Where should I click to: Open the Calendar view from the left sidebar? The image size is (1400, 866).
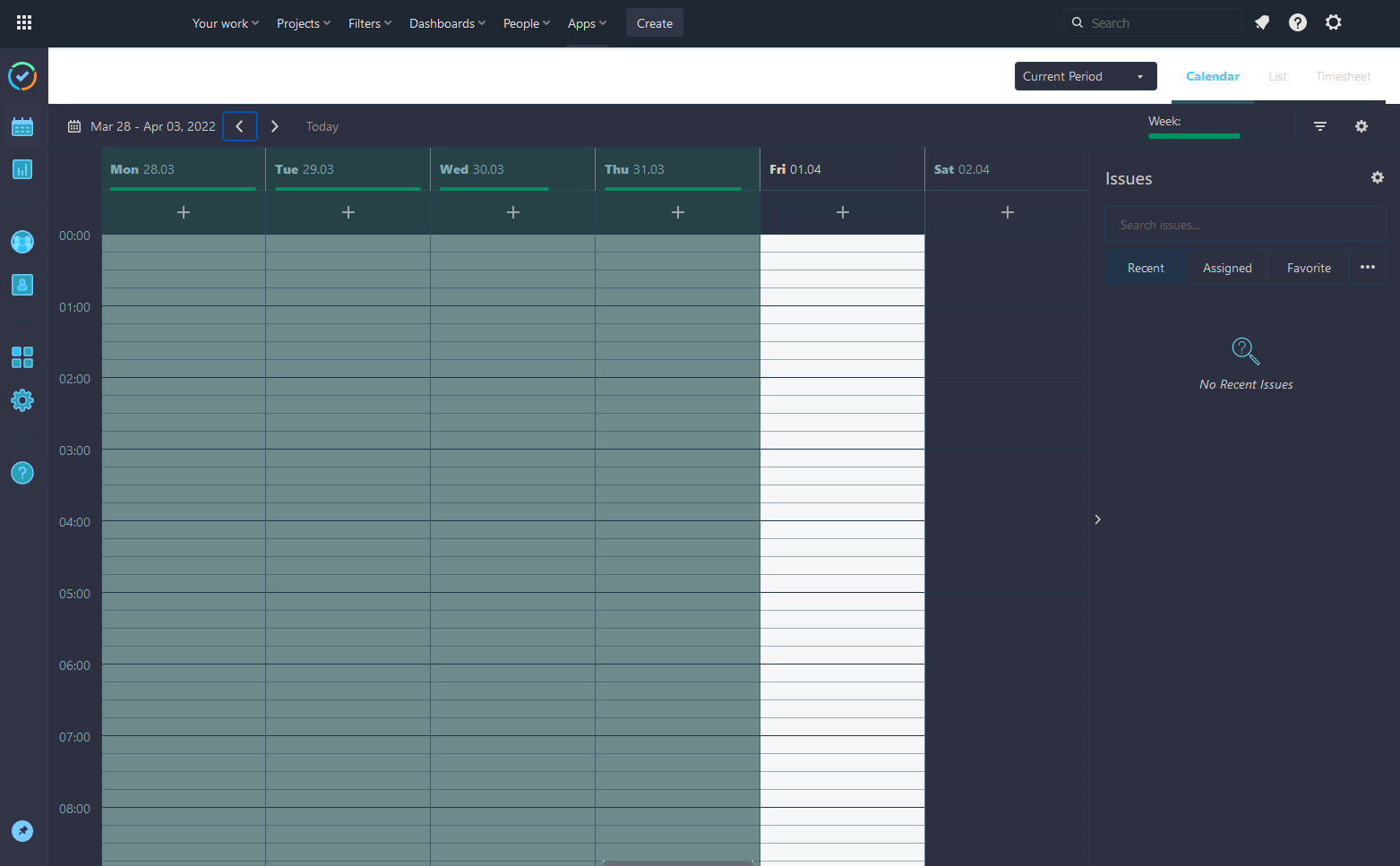click(x=22, y=126)
